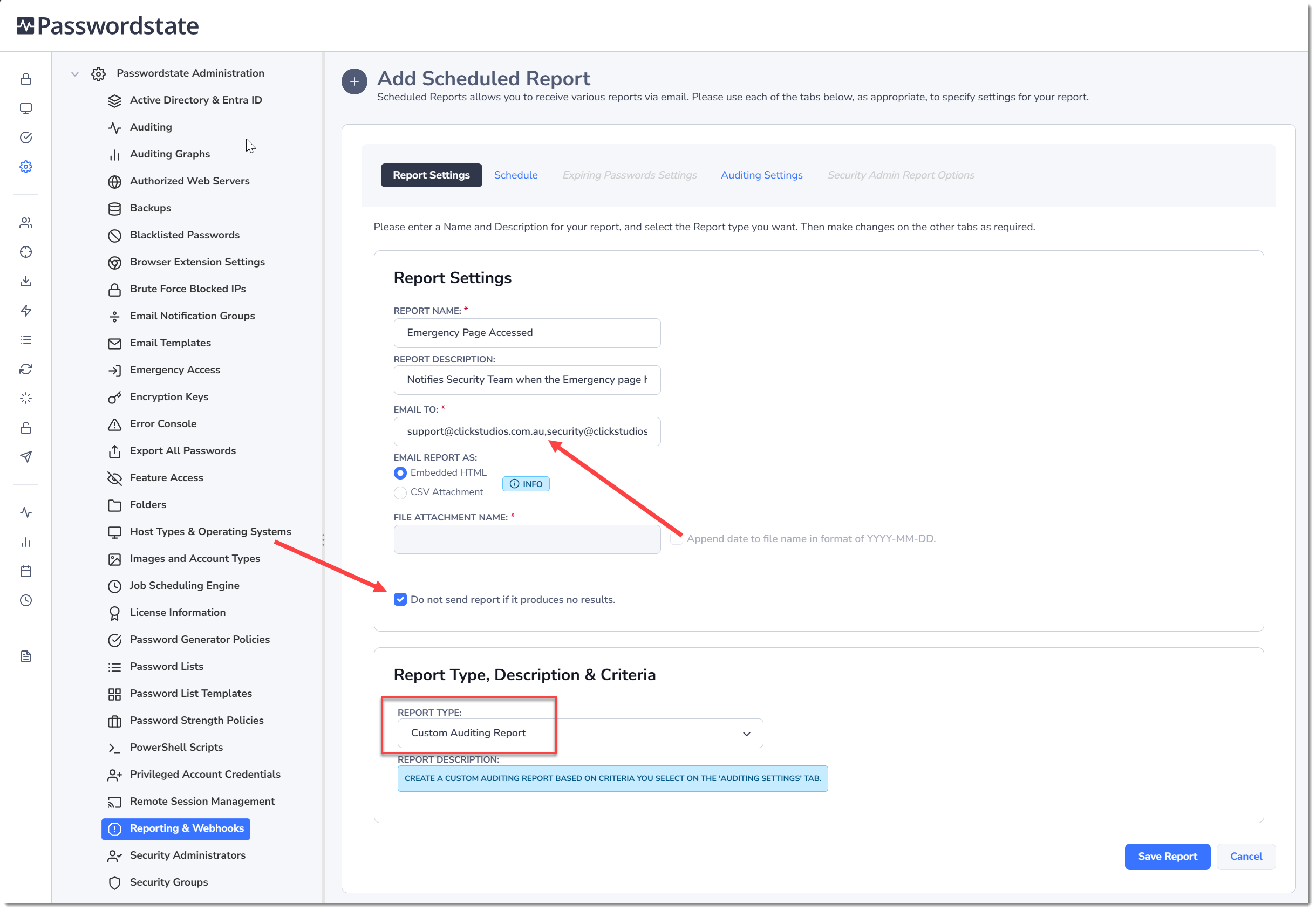
Task: Click the crosshair target icon in the icon rail
Action: coord(26,252)
